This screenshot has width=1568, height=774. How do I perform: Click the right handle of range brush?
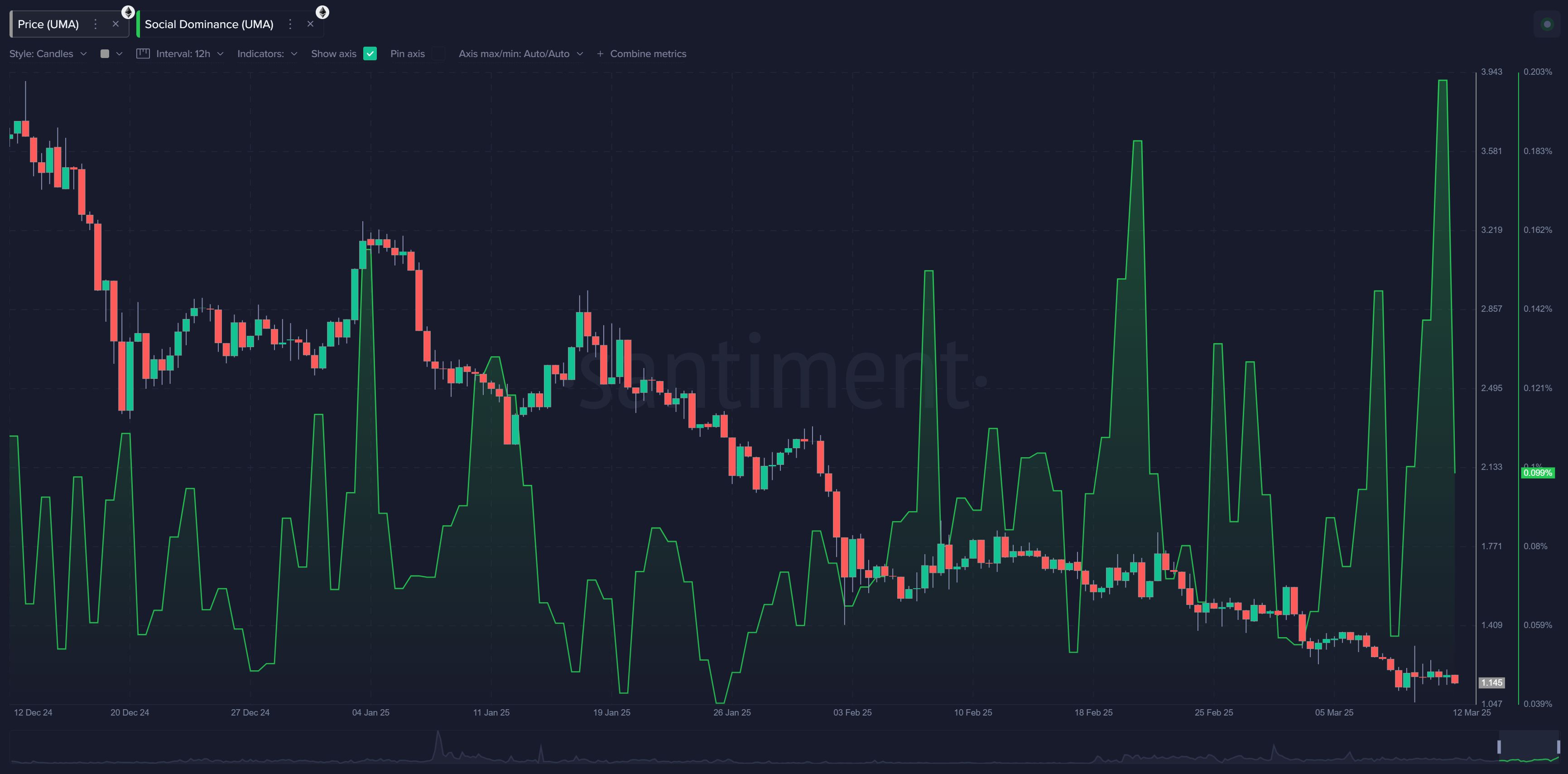coord(1558,747)
